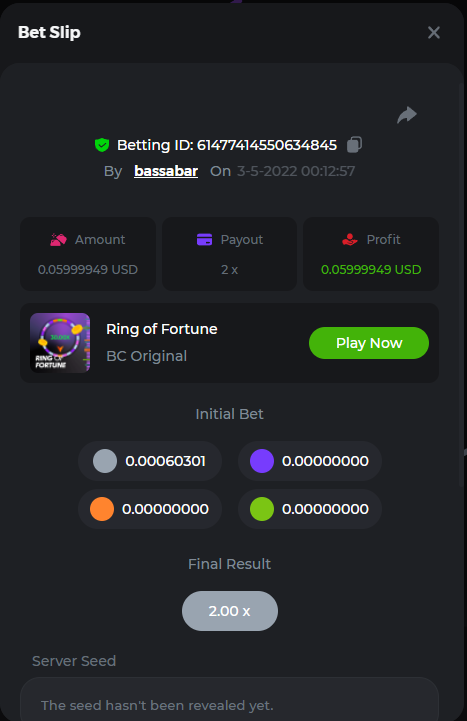Click the green color bet circle
Screen dimensions: 467x721
click(x=262, y=509)
